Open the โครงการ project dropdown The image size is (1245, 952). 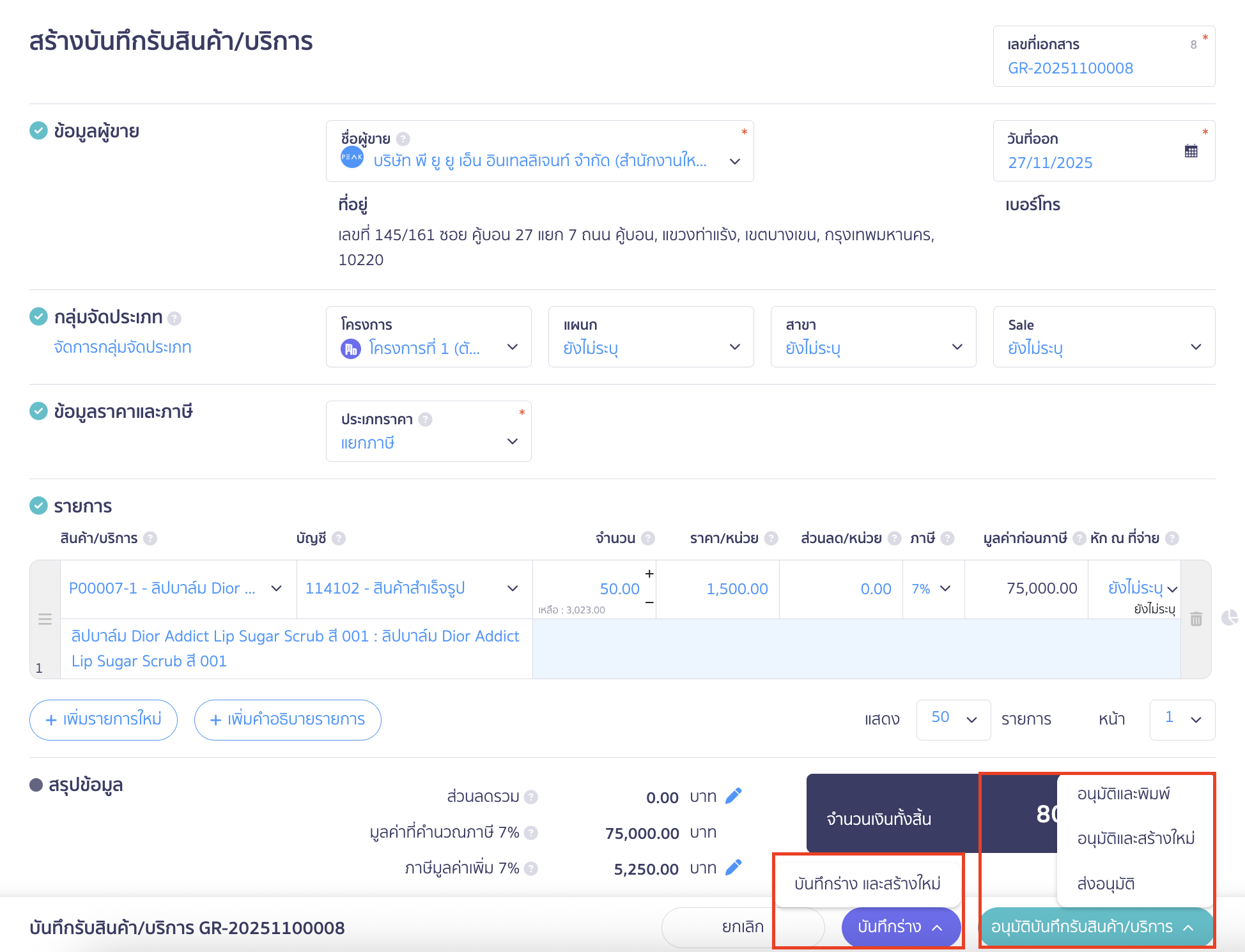[512, 347]
